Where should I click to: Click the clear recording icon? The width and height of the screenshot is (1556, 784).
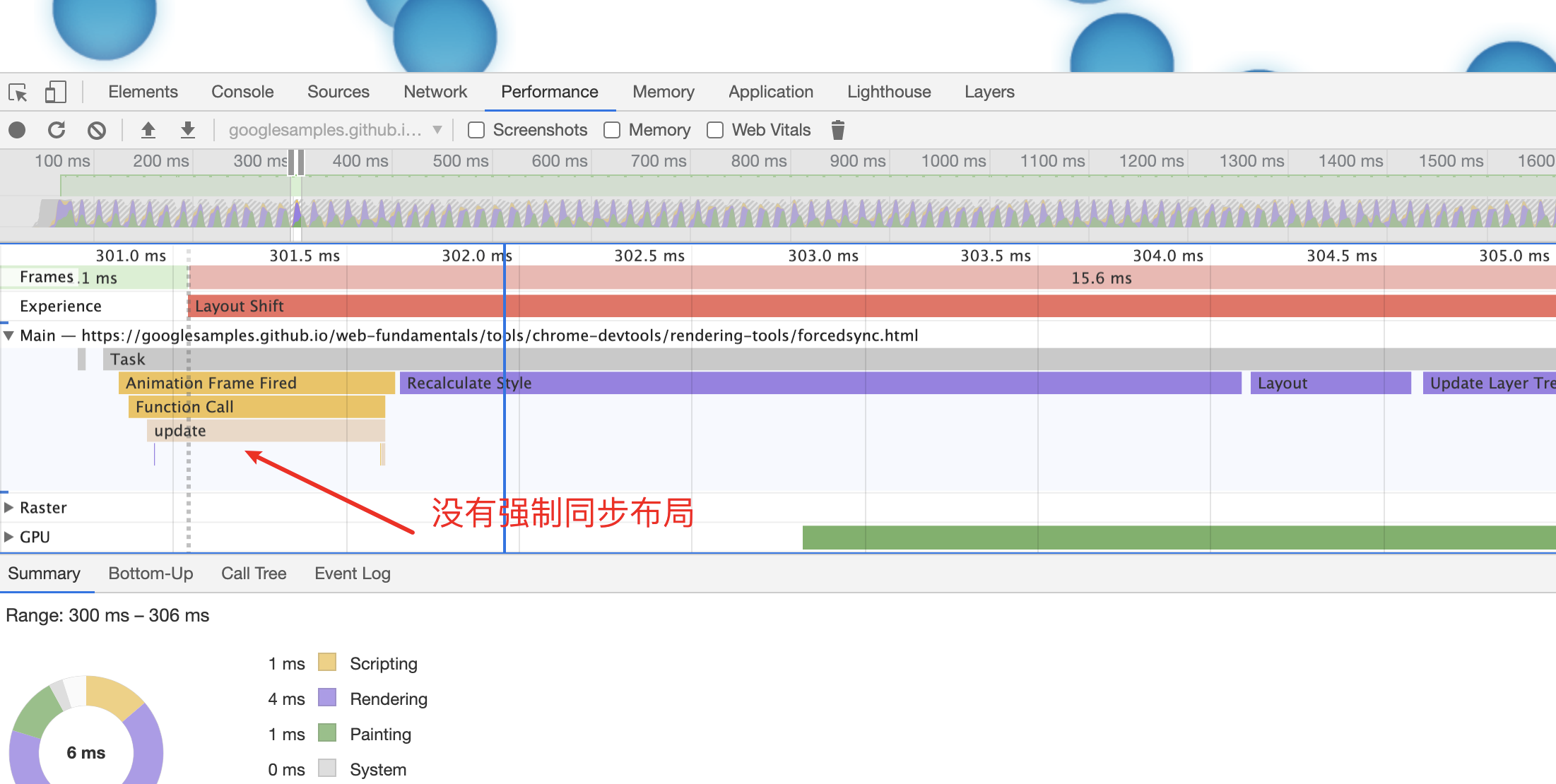(x=97, y=130)
